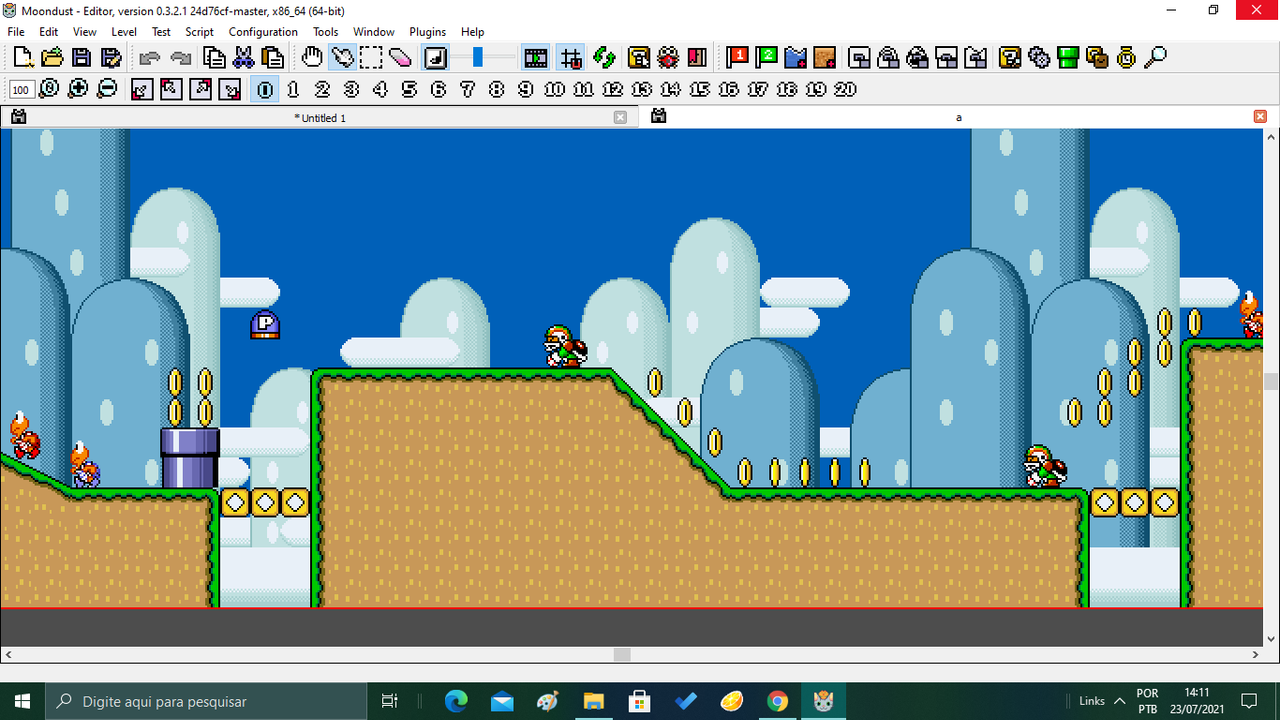Switch to the tab named a
The width and height of the screenshot is (1280, 720).
(958, 117)
